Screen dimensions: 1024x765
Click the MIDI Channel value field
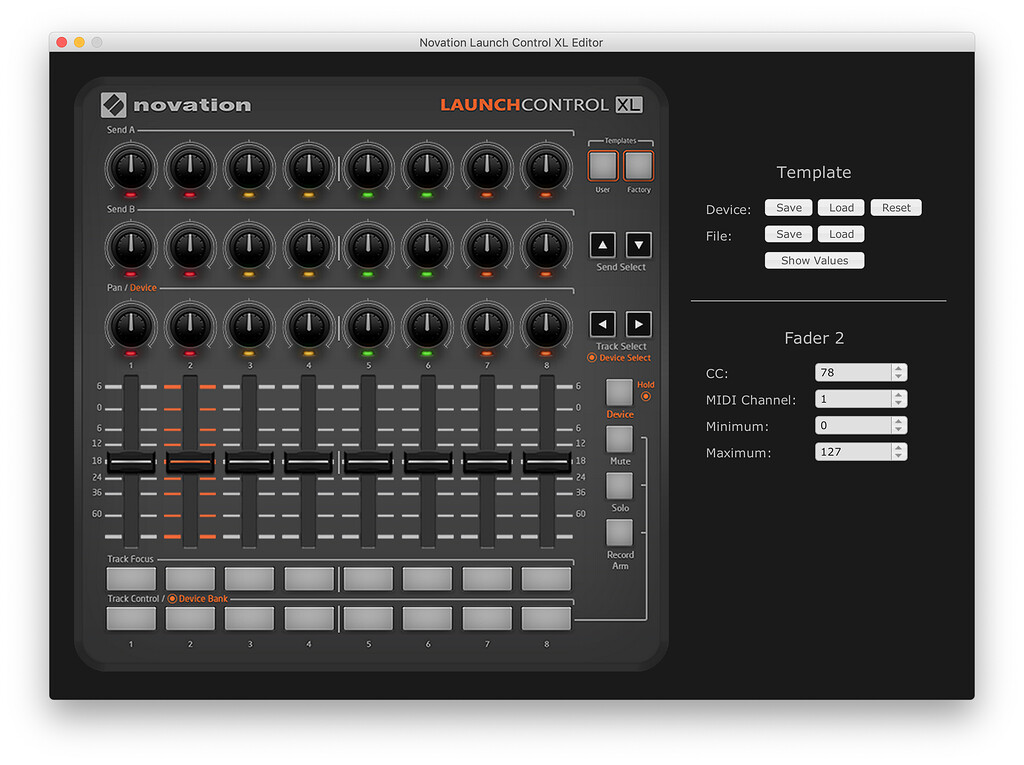(853, 399)
